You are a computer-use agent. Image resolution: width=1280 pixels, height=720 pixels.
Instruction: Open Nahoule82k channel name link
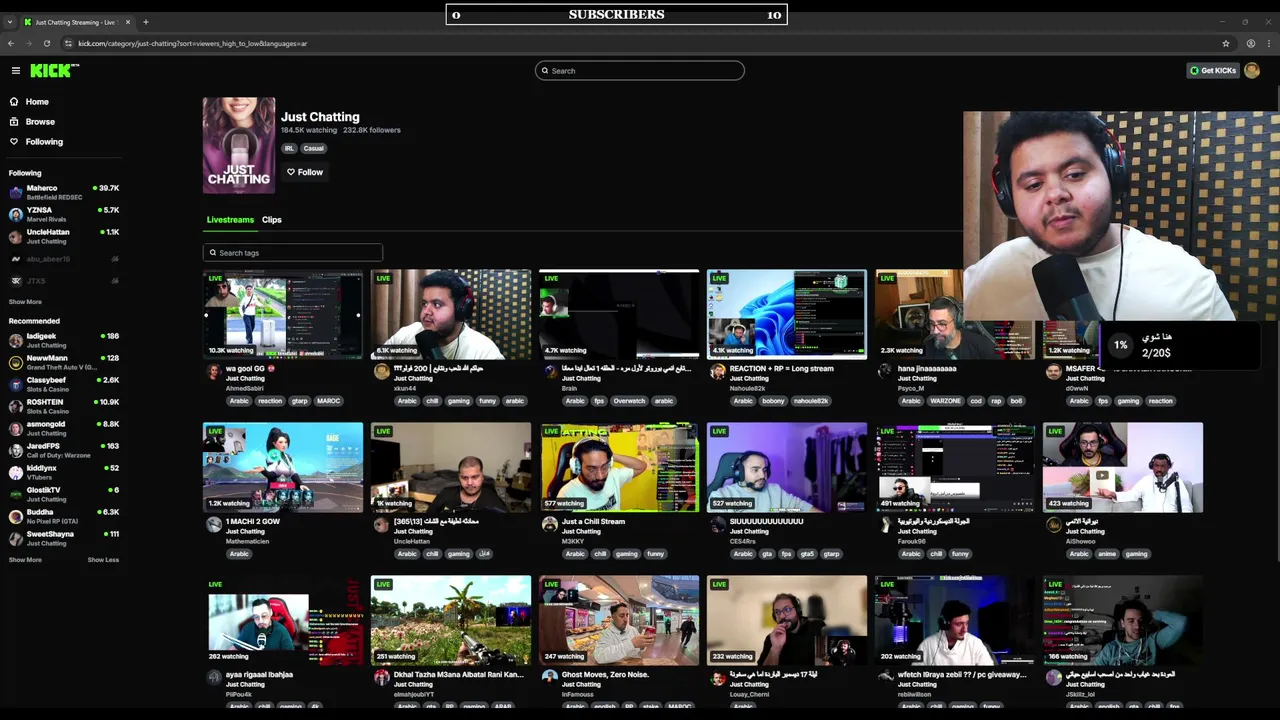pyautogui.click(x=748, y=388)
